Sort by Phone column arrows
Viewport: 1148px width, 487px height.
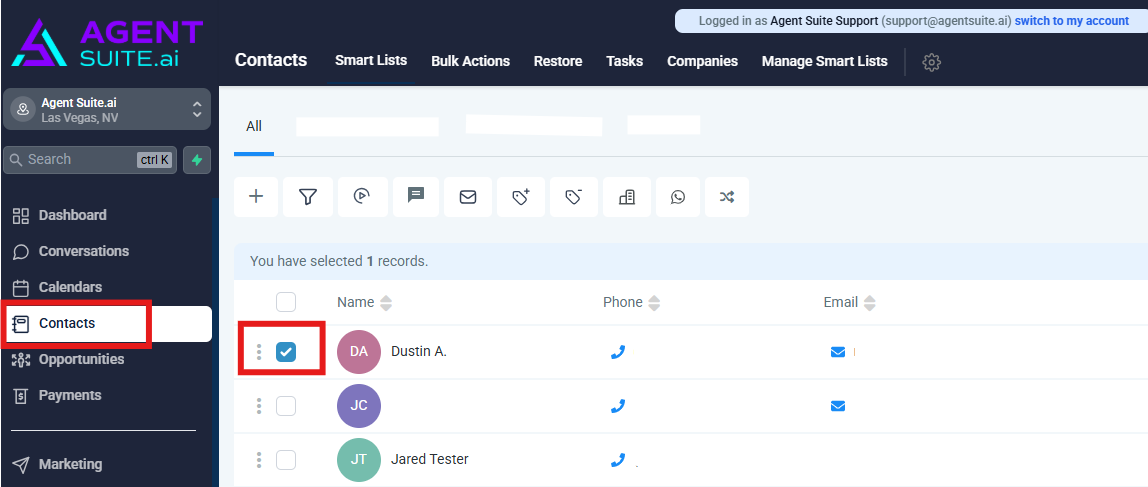click(654, 302)
